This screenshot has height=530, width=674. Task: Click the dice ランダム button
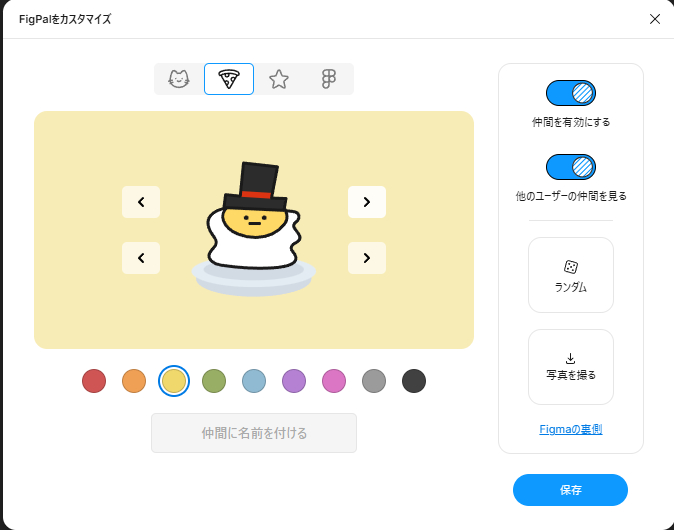[570, 275]
